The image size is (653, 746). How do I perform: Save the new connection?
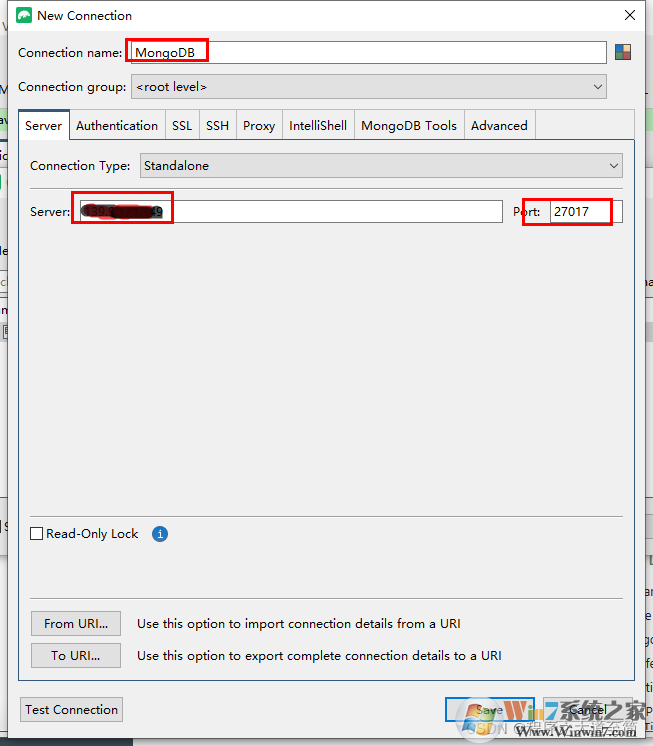click(x=490, y=709)
